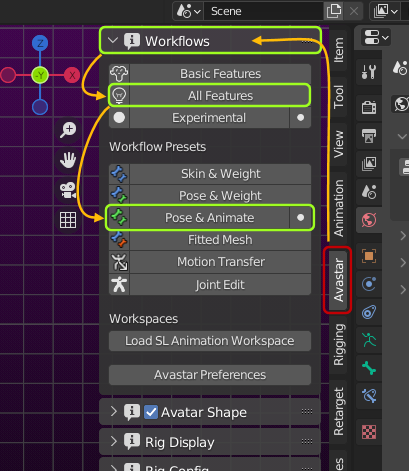Open the Workflows info icon

pos(132,41)
